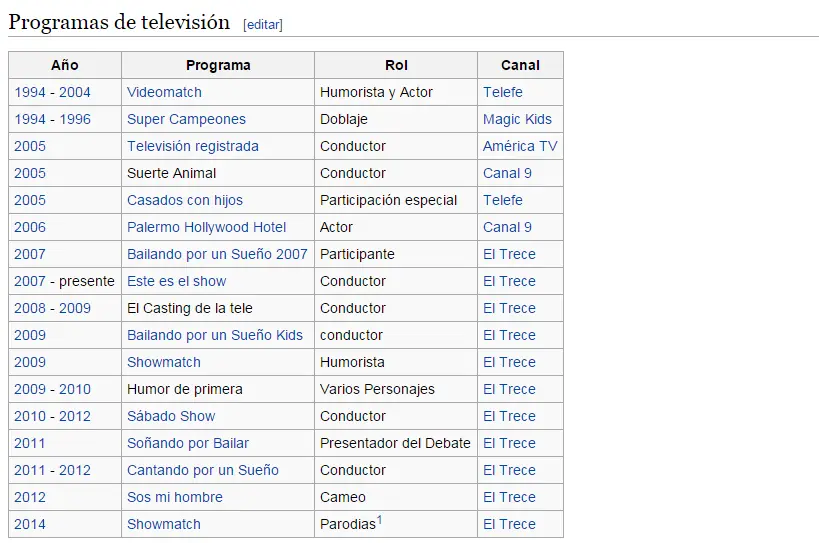
Task: Open the Este es el show link
Action: coord(177,281)
